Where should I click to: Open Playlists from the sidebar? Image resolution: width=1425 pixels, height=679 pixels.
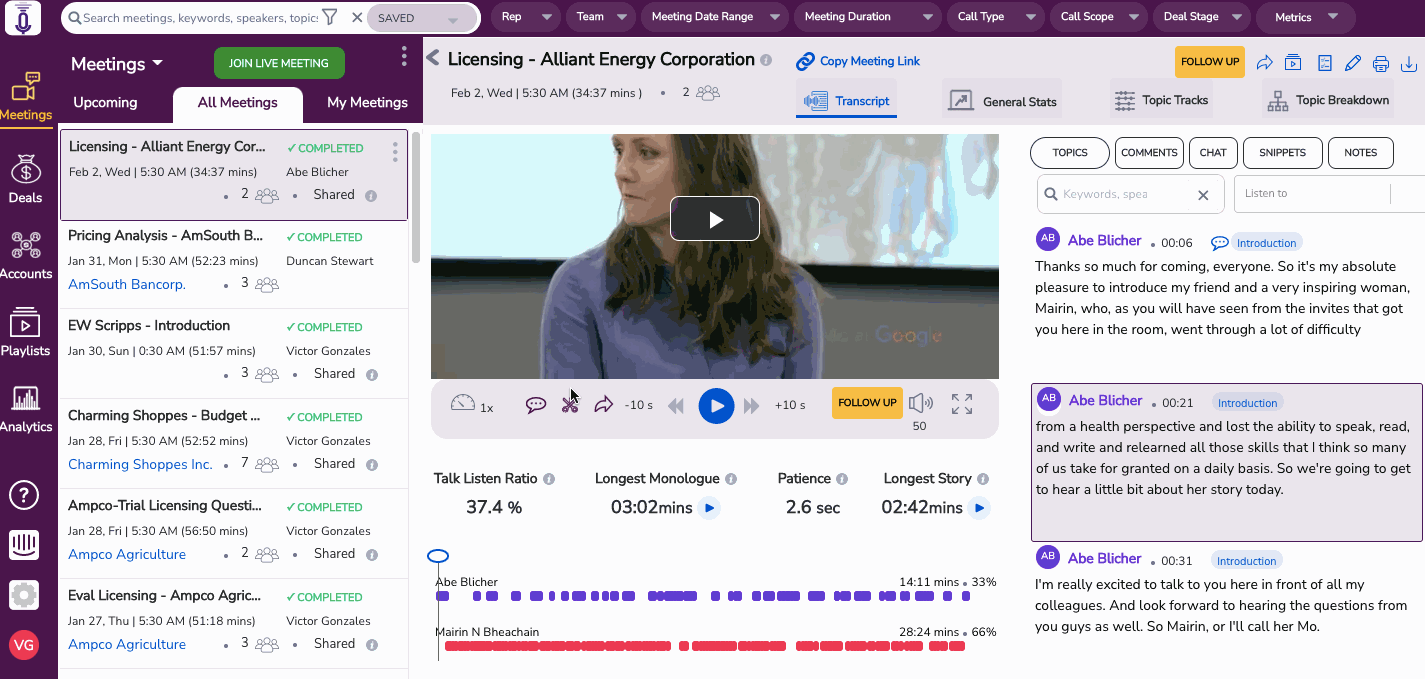click(x=25, y=332)
